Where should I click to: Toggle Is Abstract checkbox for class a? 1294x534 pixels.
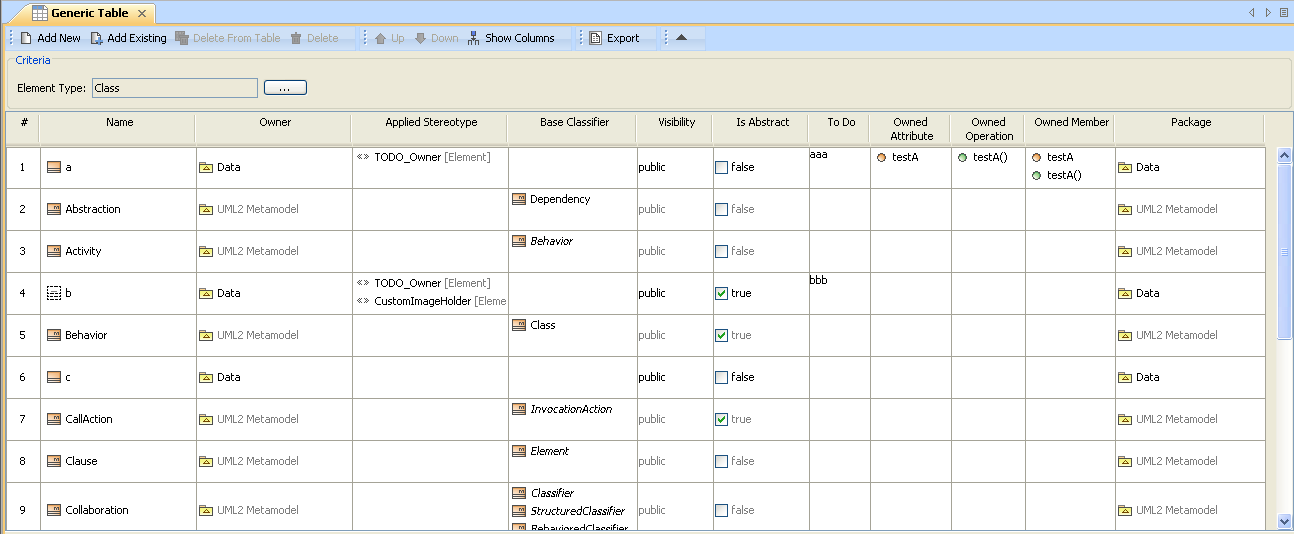click(x=721, y=168)
